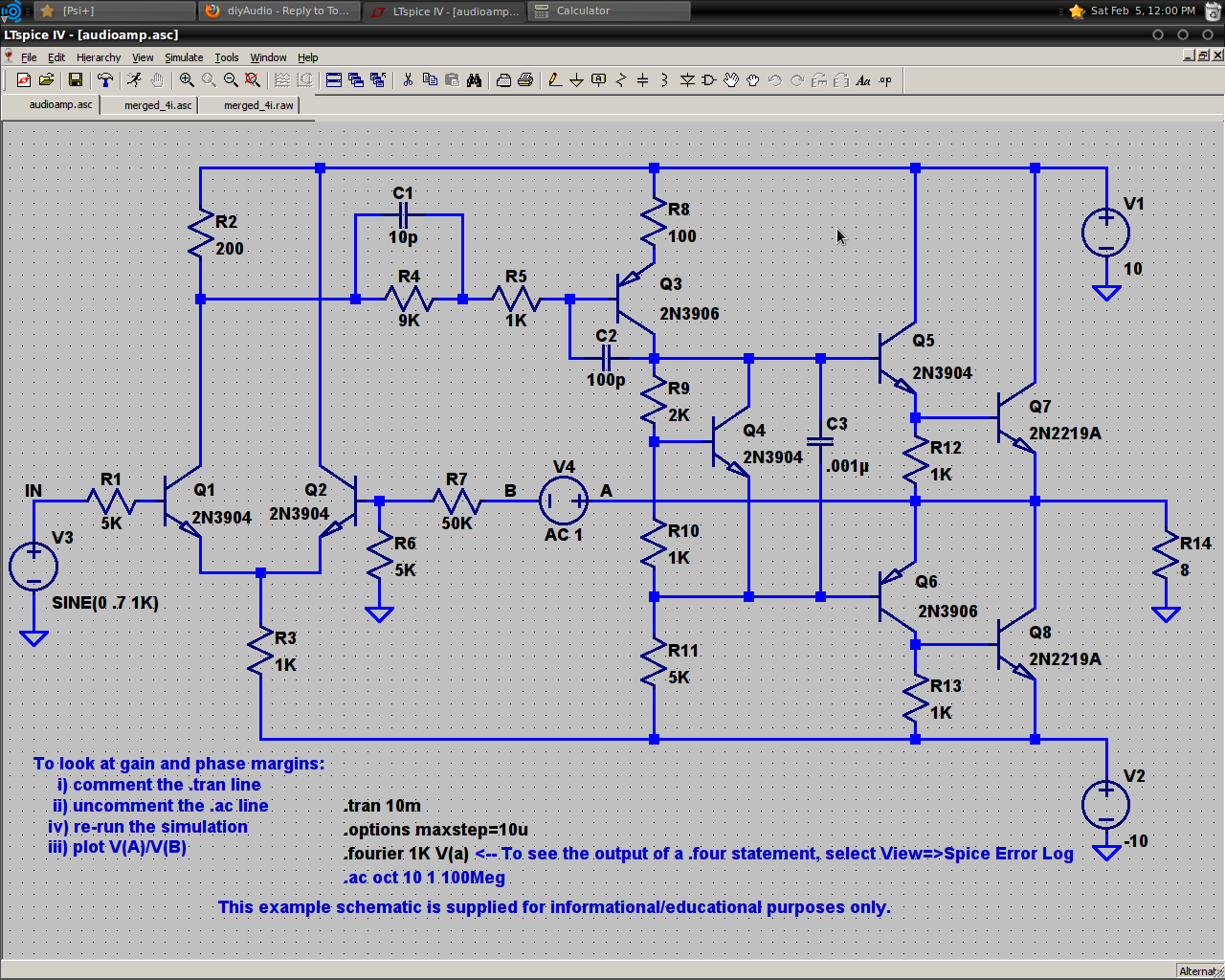Click the R7 50K value text
The image size is (1225, 980).
457,523
